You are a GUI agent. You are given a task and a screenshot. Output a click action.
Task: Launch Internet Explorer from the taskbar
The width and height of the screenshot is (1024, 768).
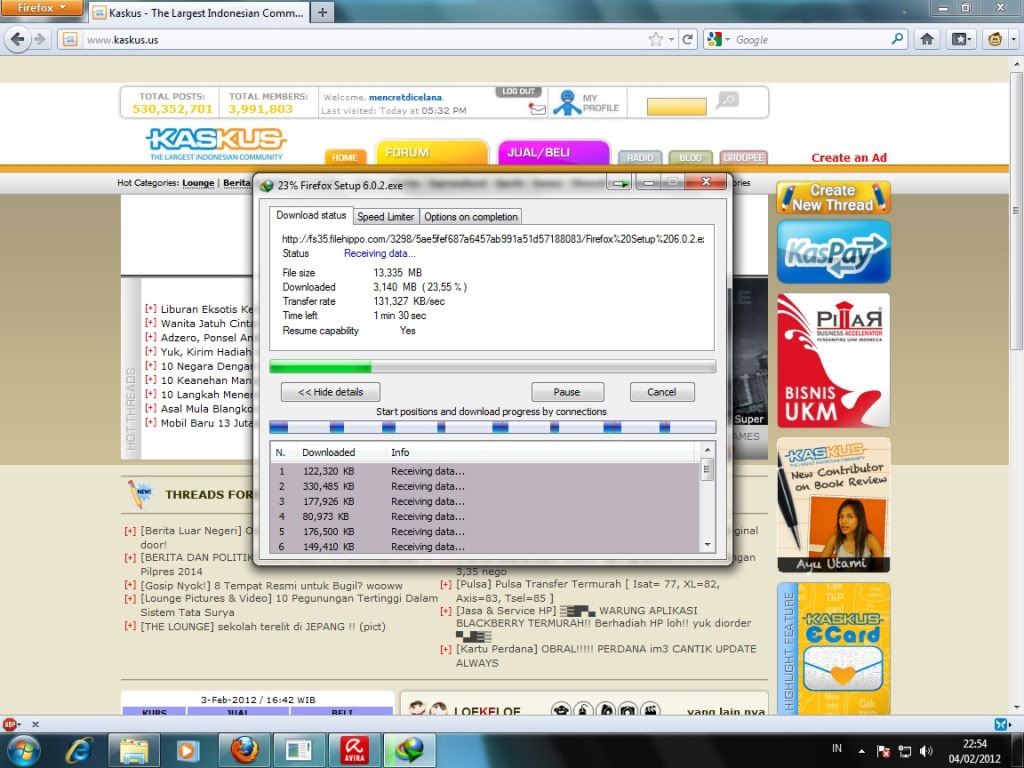pyautogui.click(x=79, y=750)
